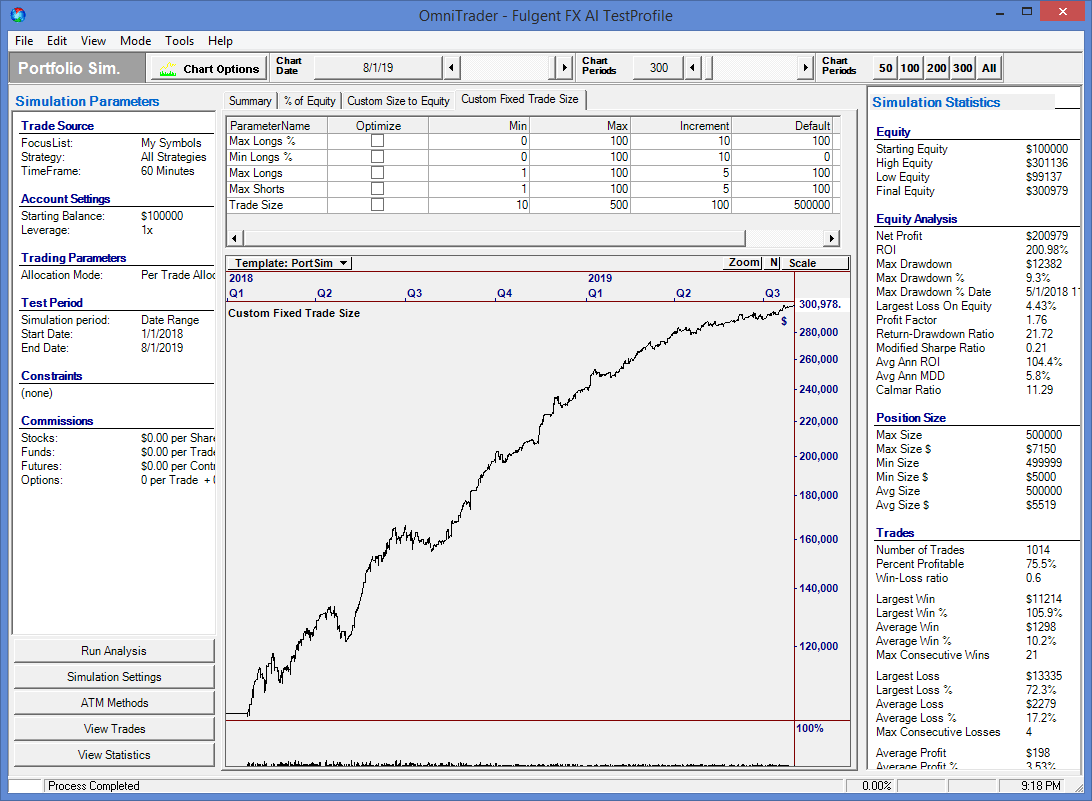This screenshot has width=1092, height=801.
Task: Click the Commissions heading
Action: [57, 421]
